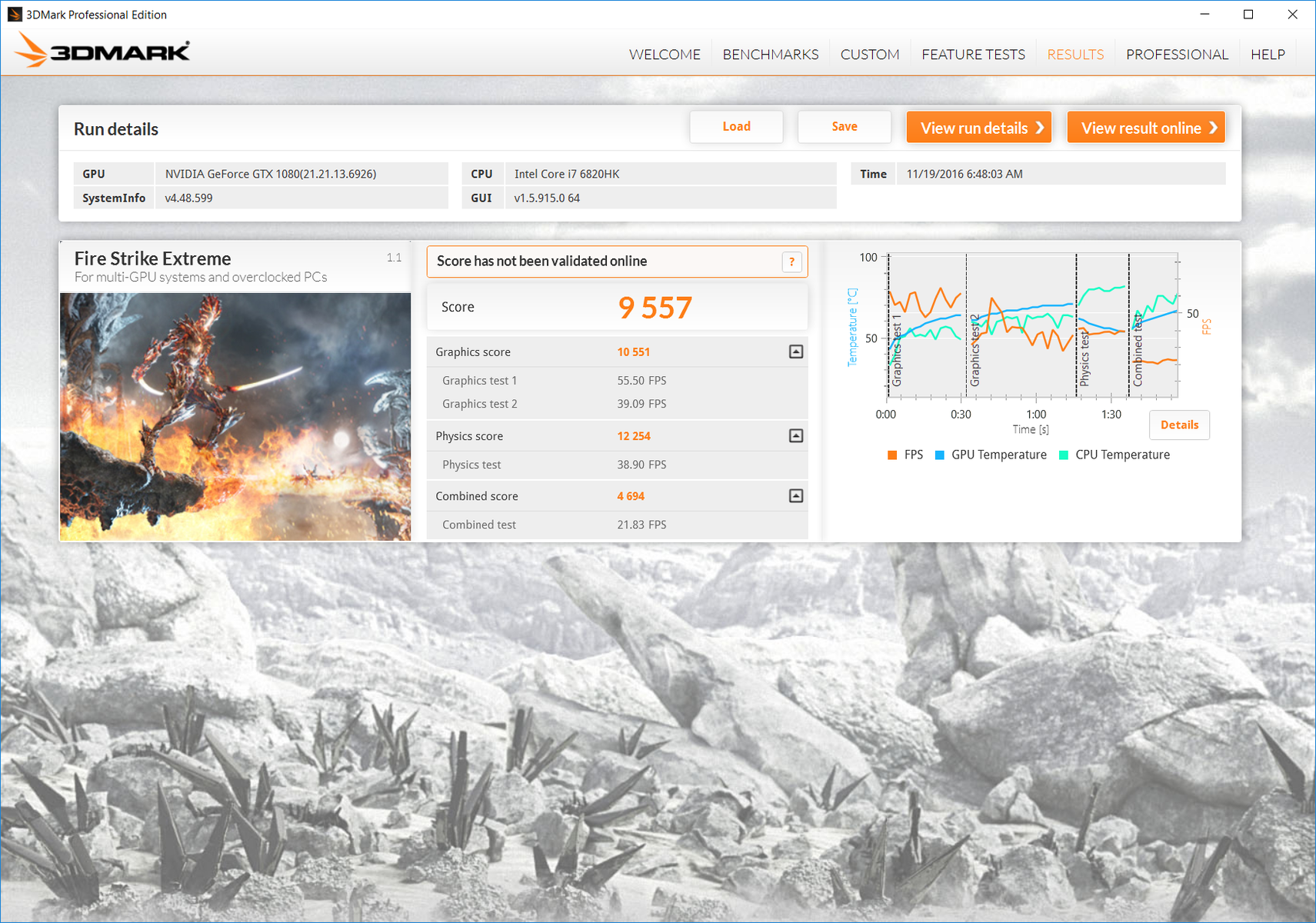Click the 'Score has not been validated online' notice
The height and width of the screenshot is (923, 1316).
[541, 262]
